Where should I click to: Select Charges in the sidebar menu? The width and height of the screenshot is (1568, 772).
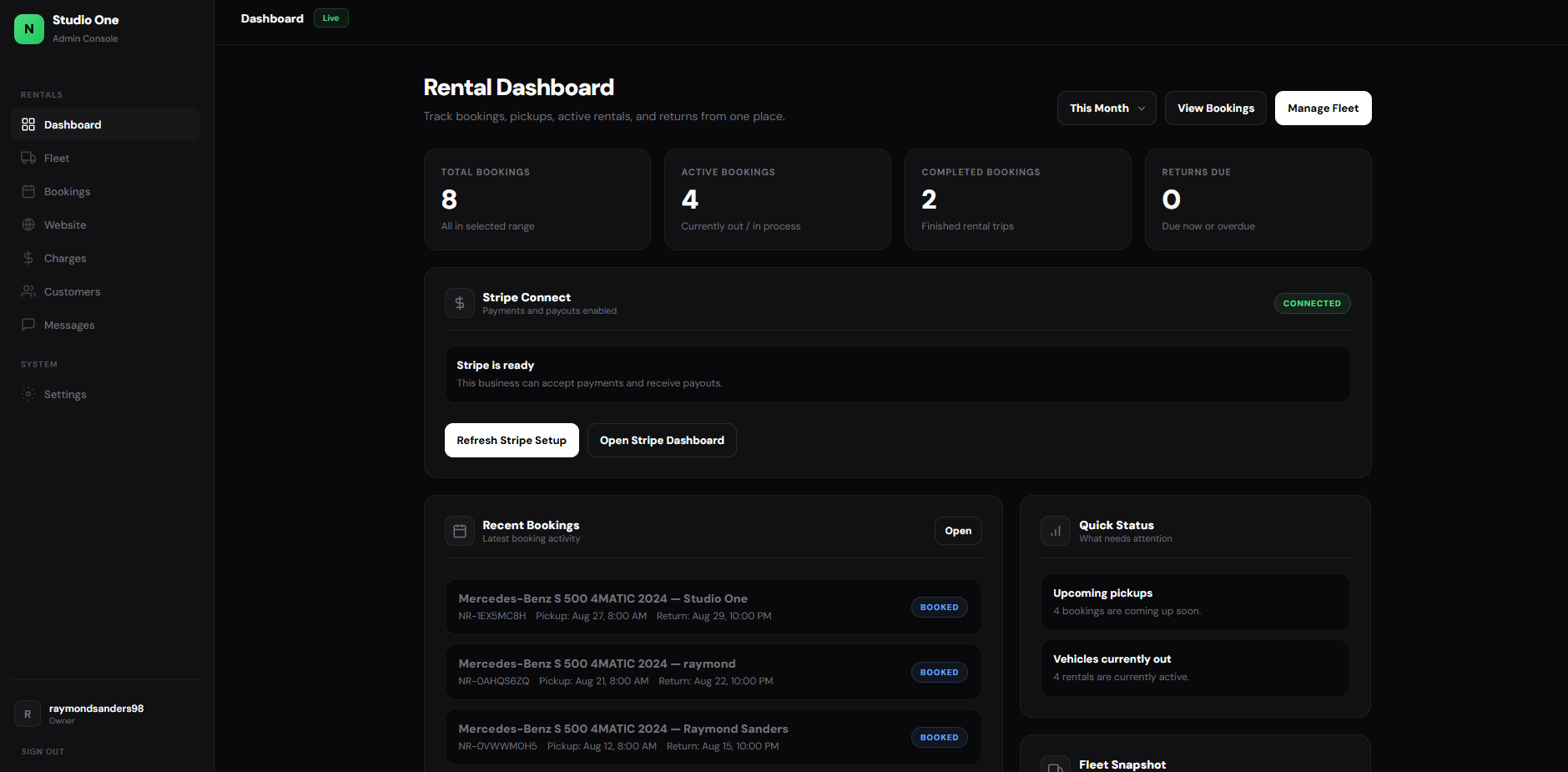(x=106, y=258)
